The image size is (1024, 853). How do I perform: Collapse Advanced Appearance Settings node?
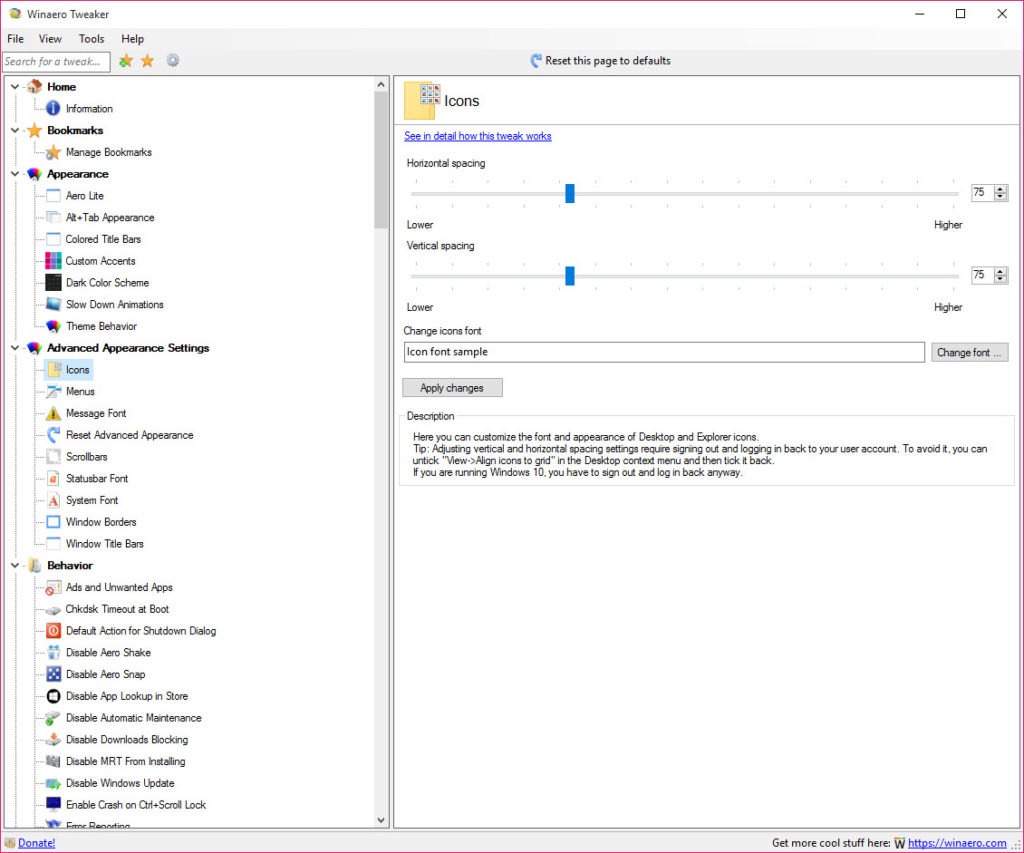[x=14, y=348]
